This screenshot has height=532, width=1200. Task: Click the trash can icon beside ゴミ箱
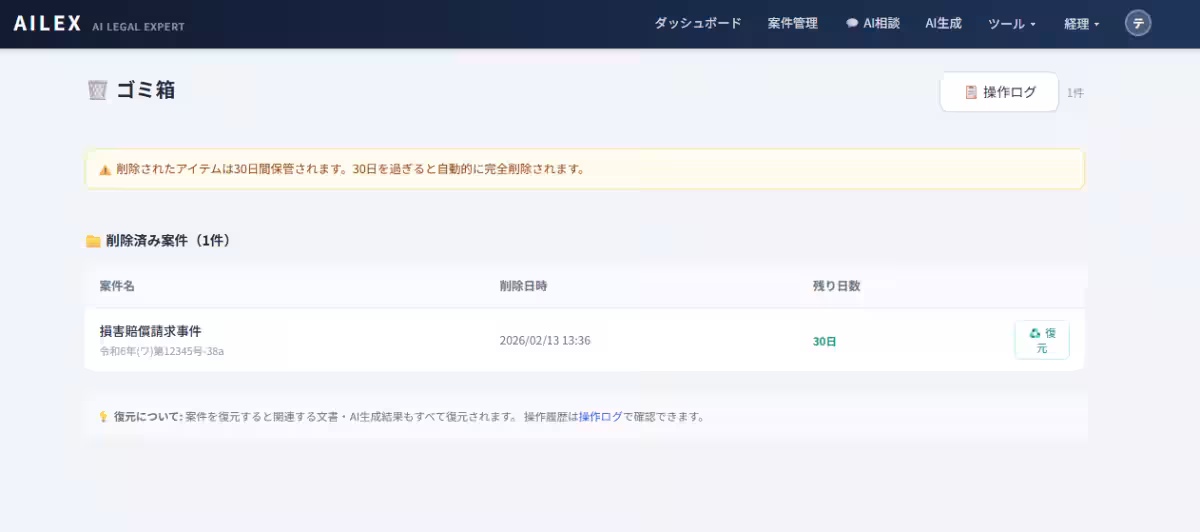click(x=97, y=90)
